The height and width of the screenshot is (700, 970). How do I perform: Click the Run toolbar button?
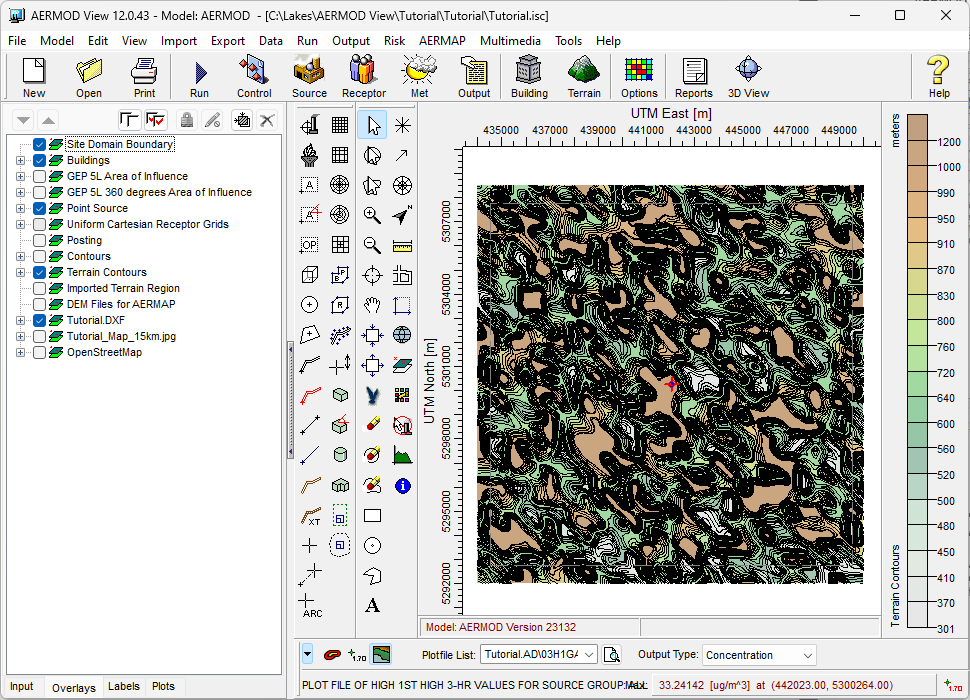[x=199, y=77]
